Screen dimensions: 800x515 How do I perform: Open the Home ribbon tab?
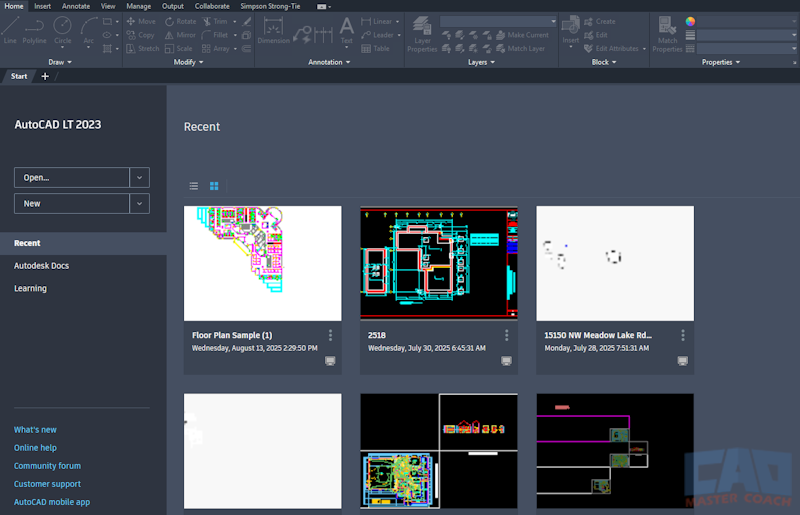(x=14, y=6)
